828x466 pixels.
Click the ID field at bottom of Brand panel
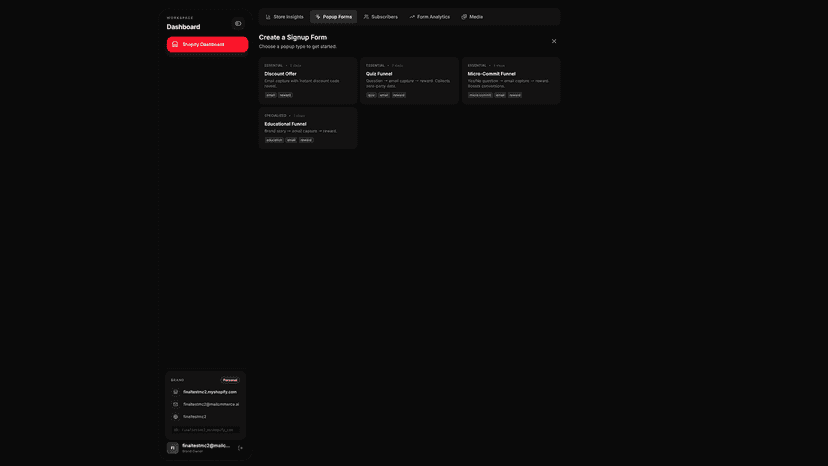point(205,430)
